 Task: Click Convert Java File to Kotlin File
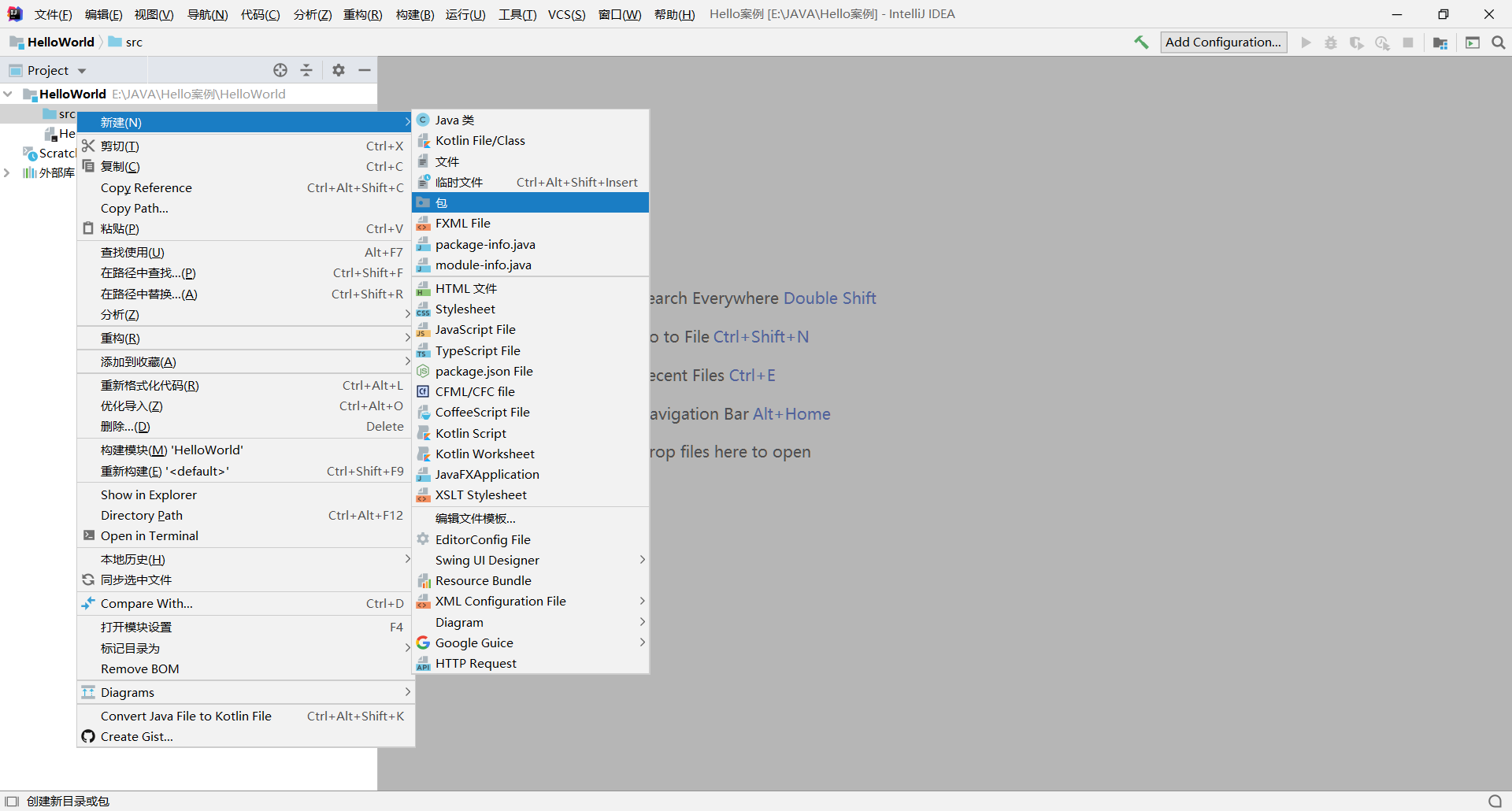pyautogui.click(x=246, y=716)
